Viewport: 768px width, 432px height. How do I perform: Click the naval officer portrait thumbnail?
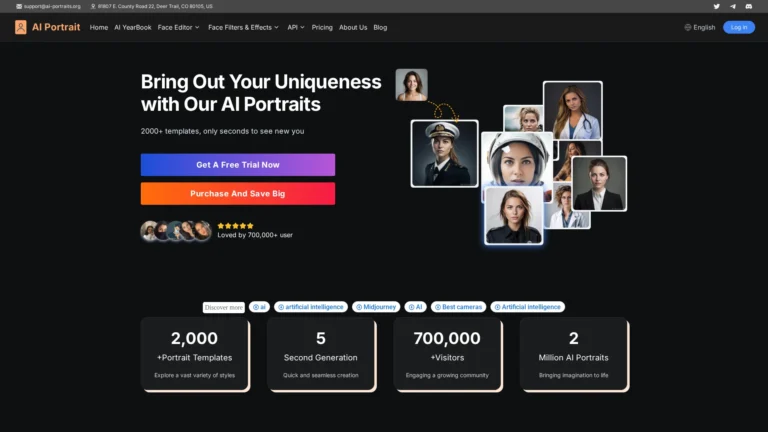[444, 153]
